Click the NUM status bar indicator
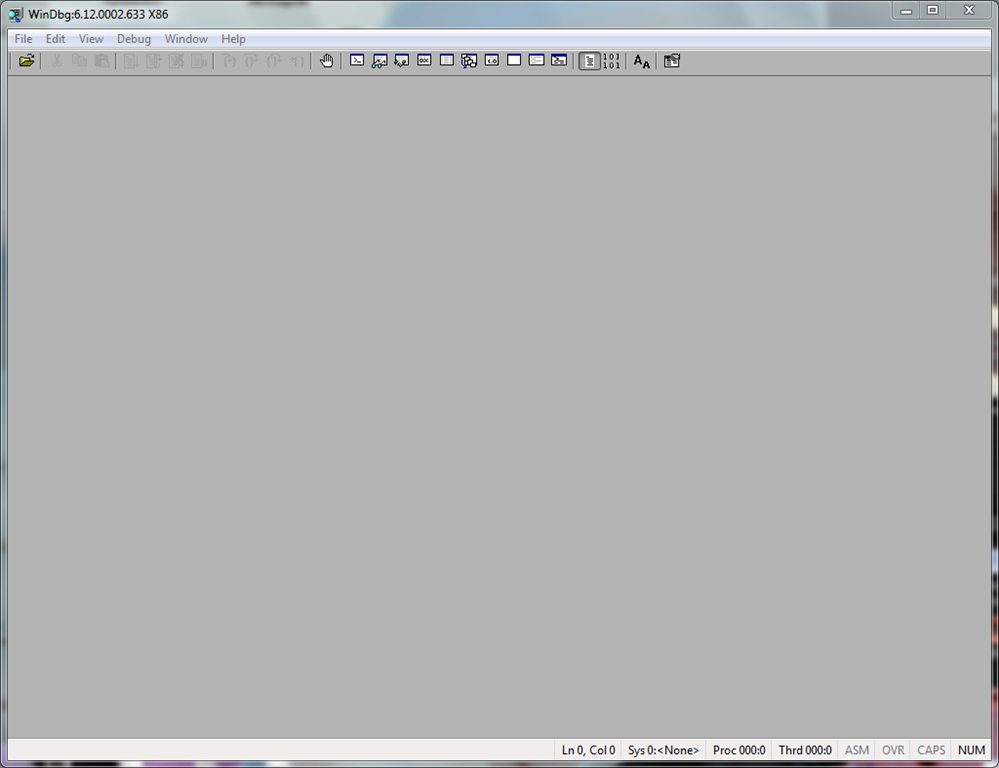 (972, 750)
